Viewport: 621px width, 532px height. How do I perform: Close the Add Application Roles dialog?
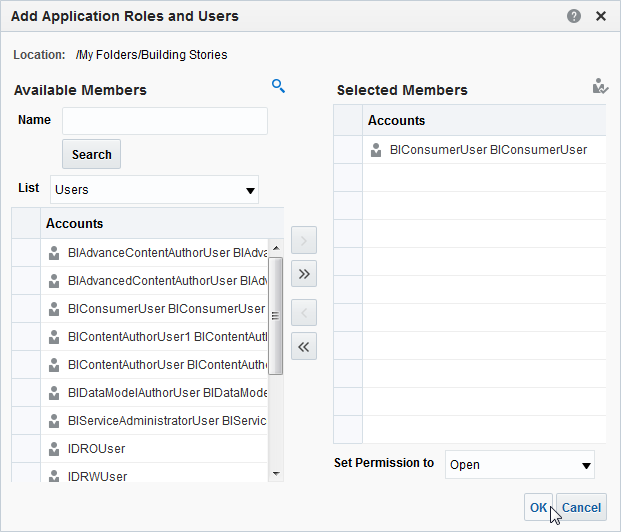pos(601,16)
